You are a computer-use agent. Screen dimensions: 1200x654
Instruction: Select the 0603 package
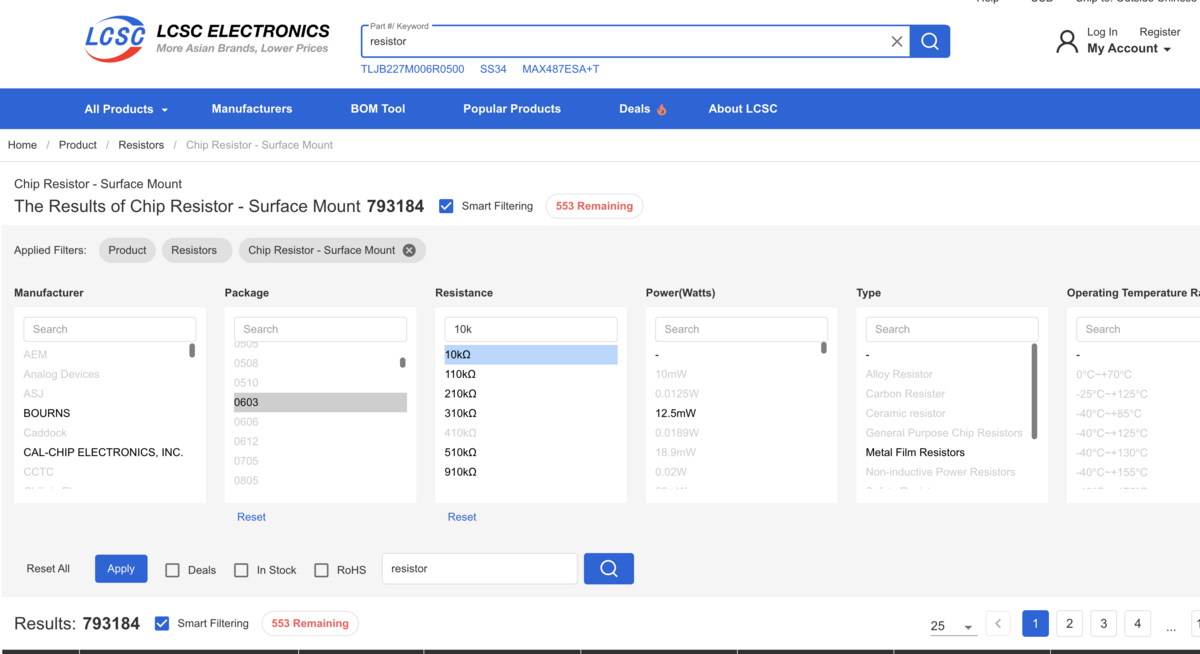coord(320,402)
